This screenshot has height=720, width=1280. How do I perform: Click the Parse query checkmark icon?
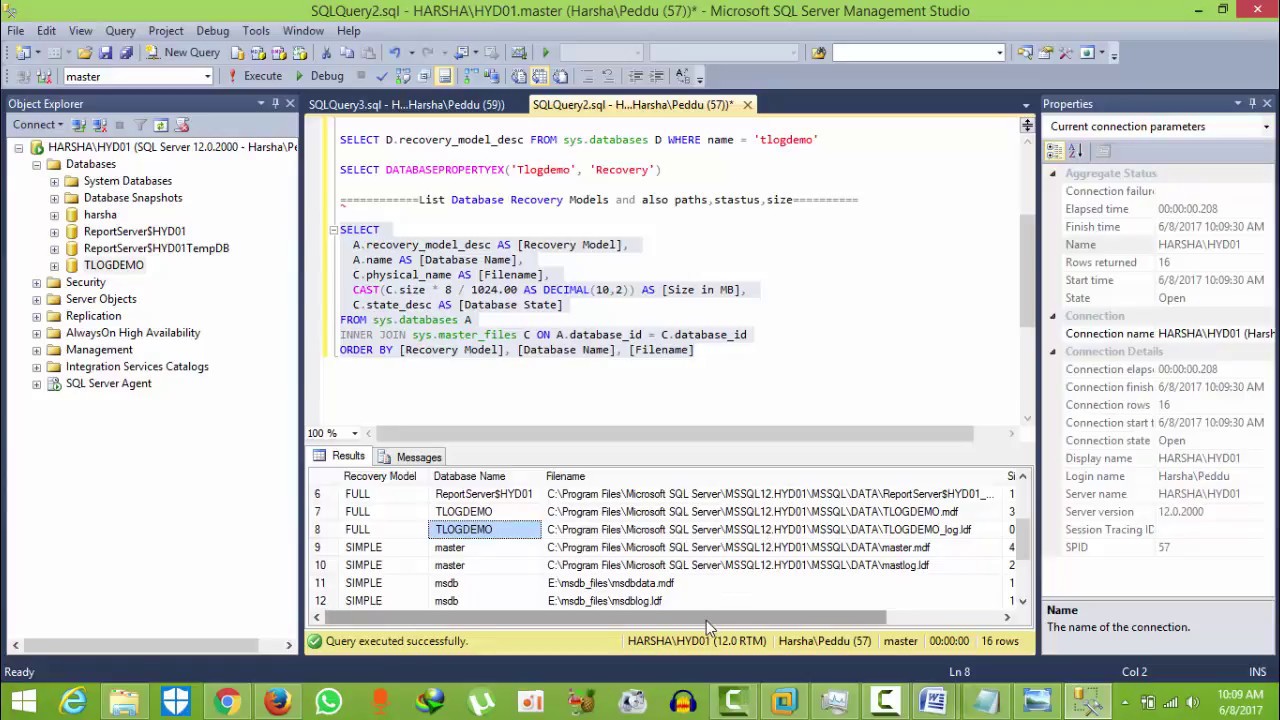click(x=382, y=76)
